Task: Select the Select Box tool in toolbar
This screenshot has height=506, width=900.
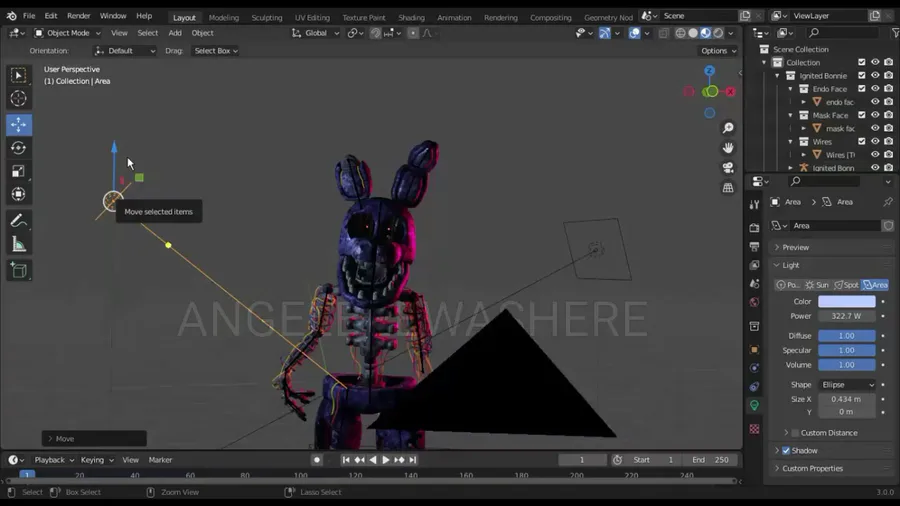Action: pos(18,75)
